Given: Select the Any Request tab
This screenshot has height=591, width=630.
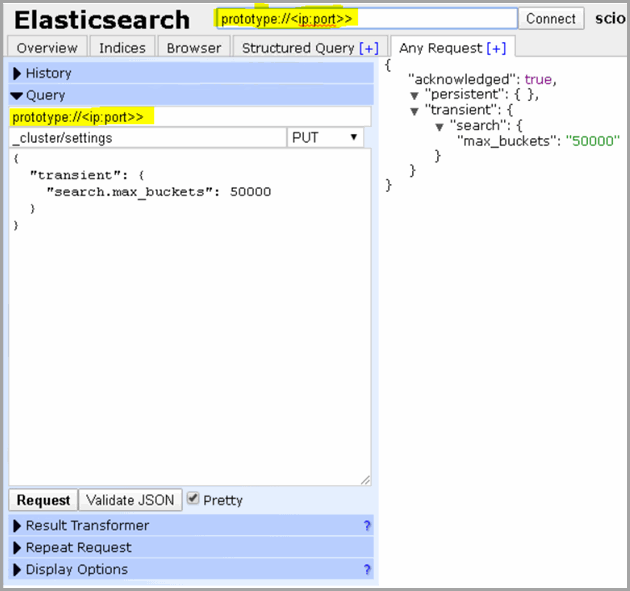Looking at the screenshot, I should (x=440, y=48).
